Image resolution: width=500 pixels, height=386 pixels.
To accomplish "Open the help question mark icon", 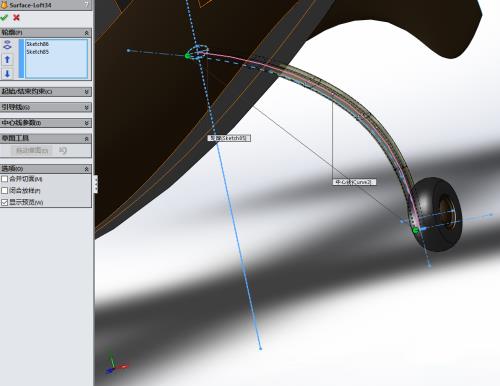I will pos(87,5).
